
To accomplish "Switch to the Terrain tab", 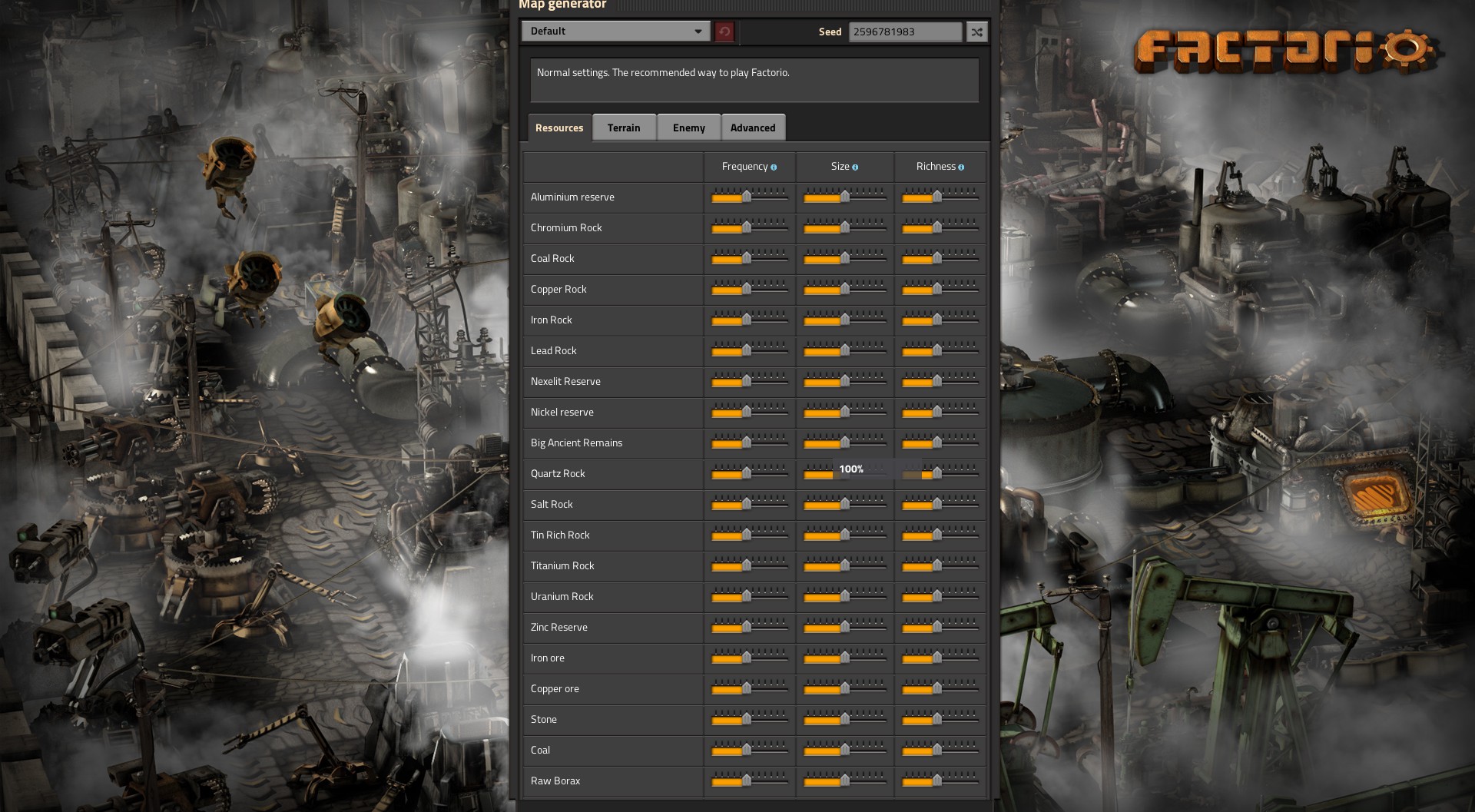I will point(624,128).
